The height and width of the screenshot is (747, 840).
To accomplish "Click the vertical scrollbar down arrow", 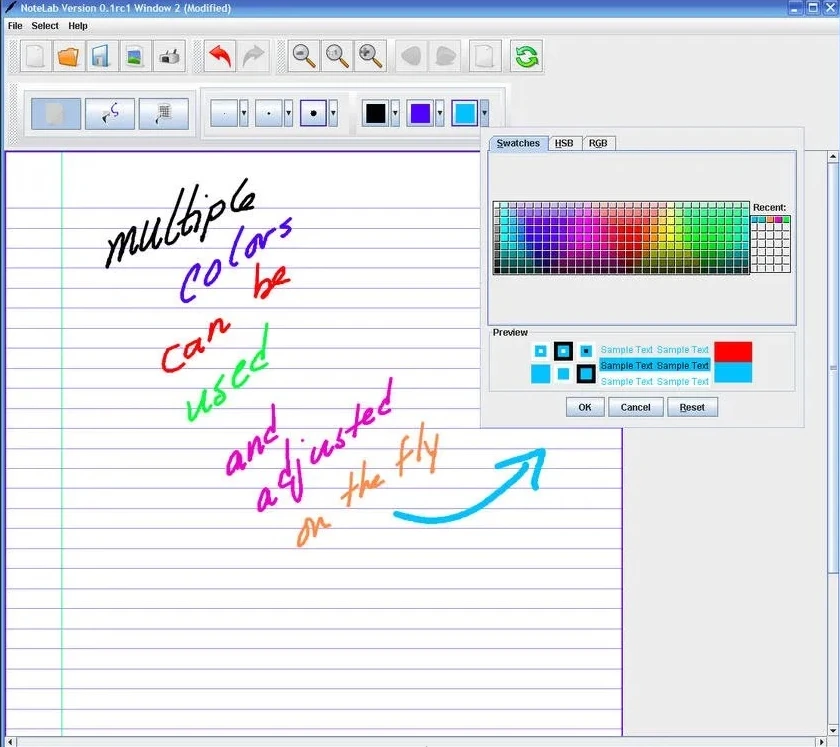I will click(x=832, y=730).
